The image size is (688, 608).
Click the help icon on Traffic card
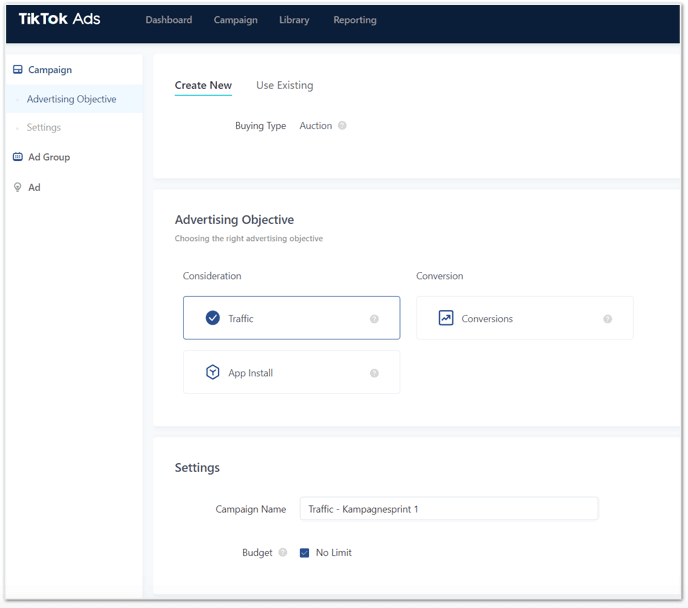[x=374, y=319]
